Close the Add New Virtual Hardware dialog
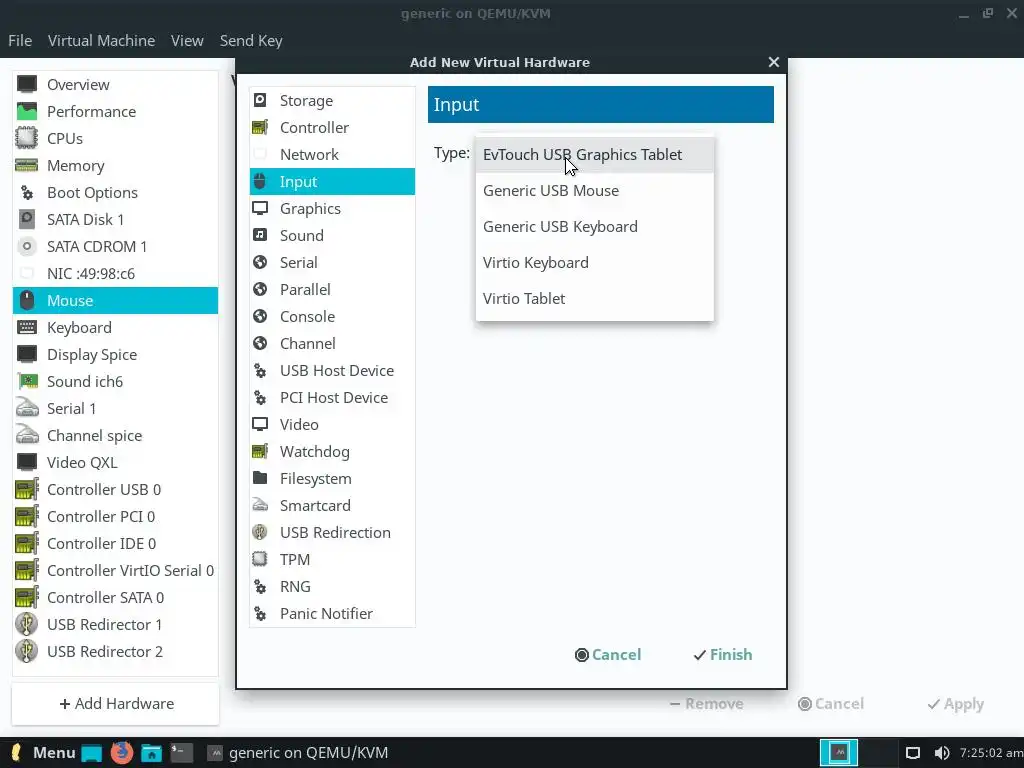 (x=774, y=62)
